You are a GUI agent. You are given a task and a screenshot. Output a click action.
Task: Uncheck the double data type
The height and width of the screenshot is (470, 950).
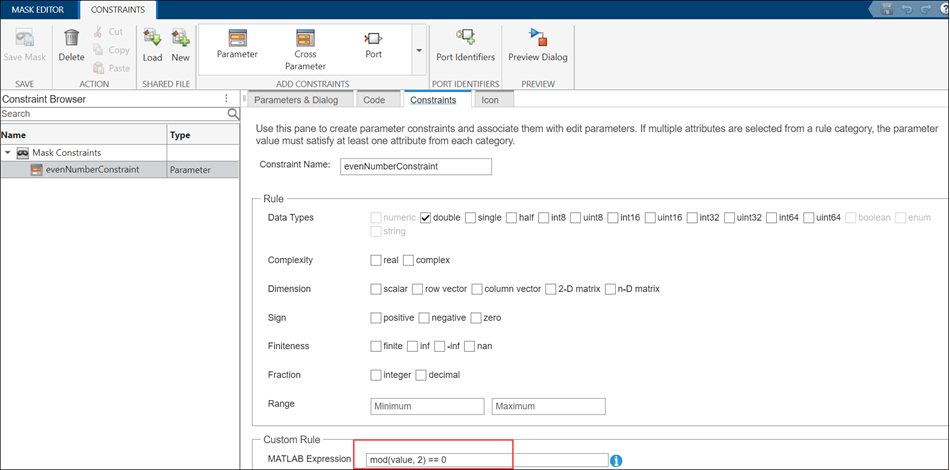pyautogui.click(x=425, y=217)
